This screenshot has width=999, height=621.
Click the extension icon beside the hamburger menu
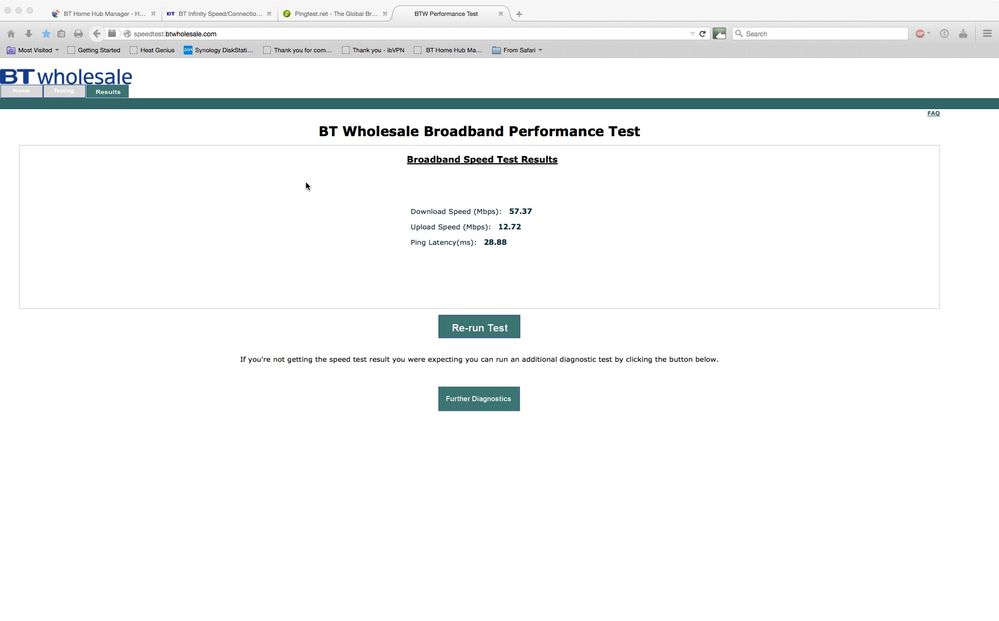963,34
